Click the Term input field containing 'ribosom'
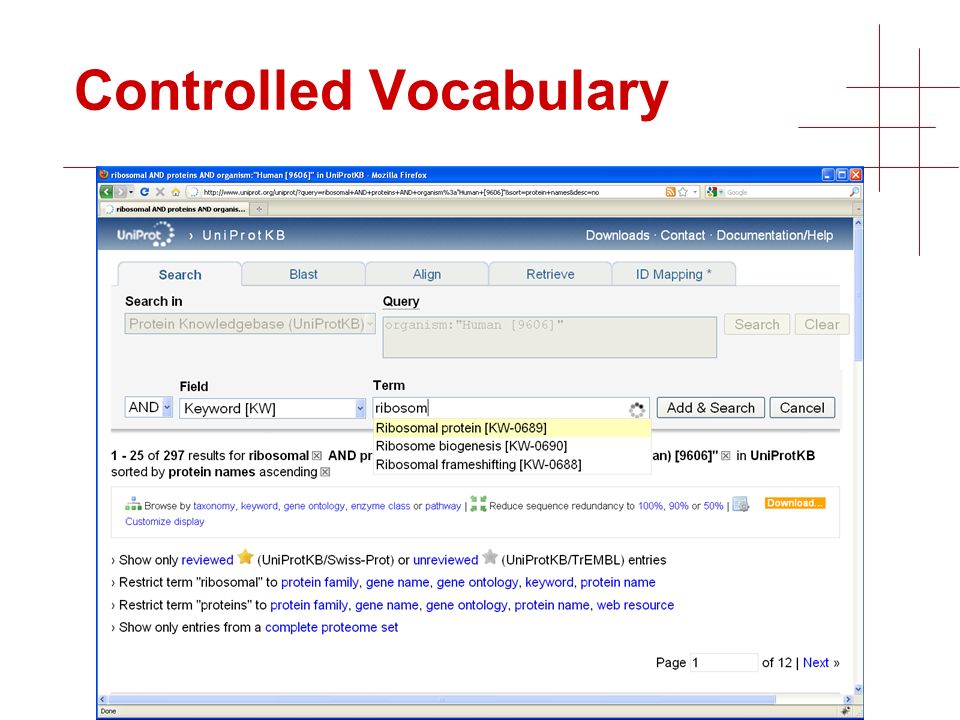Image resolution: width=960 pixels, height=720 pixels. click(x=511, y=408)
